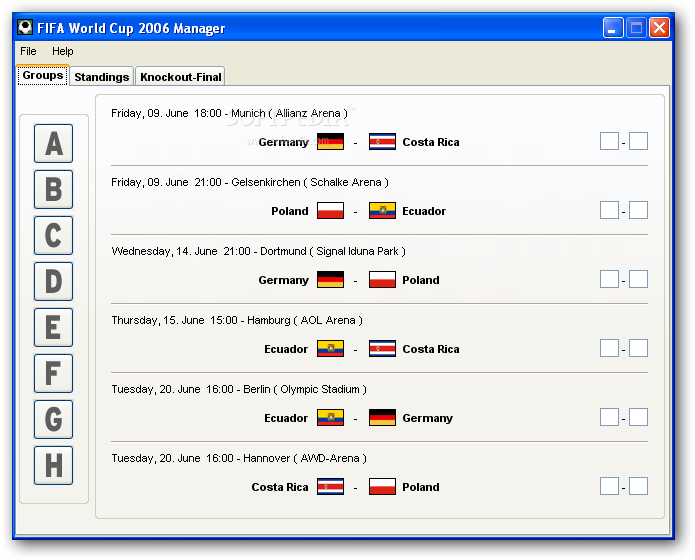This screenshot has width=695, height=560.
Task: Focus Ecuador score field in Gelsenkirchen match
Action: pyautogui.click(x=638, y=210)
